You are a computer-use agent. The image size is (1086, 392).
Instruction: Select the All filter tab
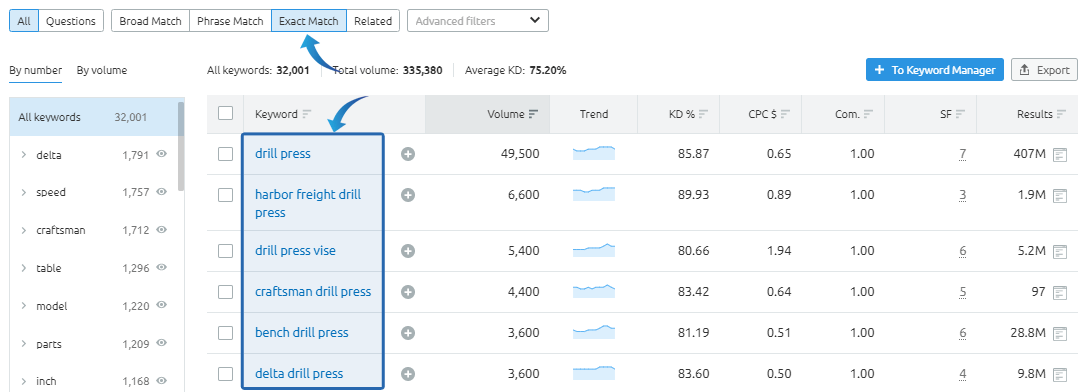(24, 21)
